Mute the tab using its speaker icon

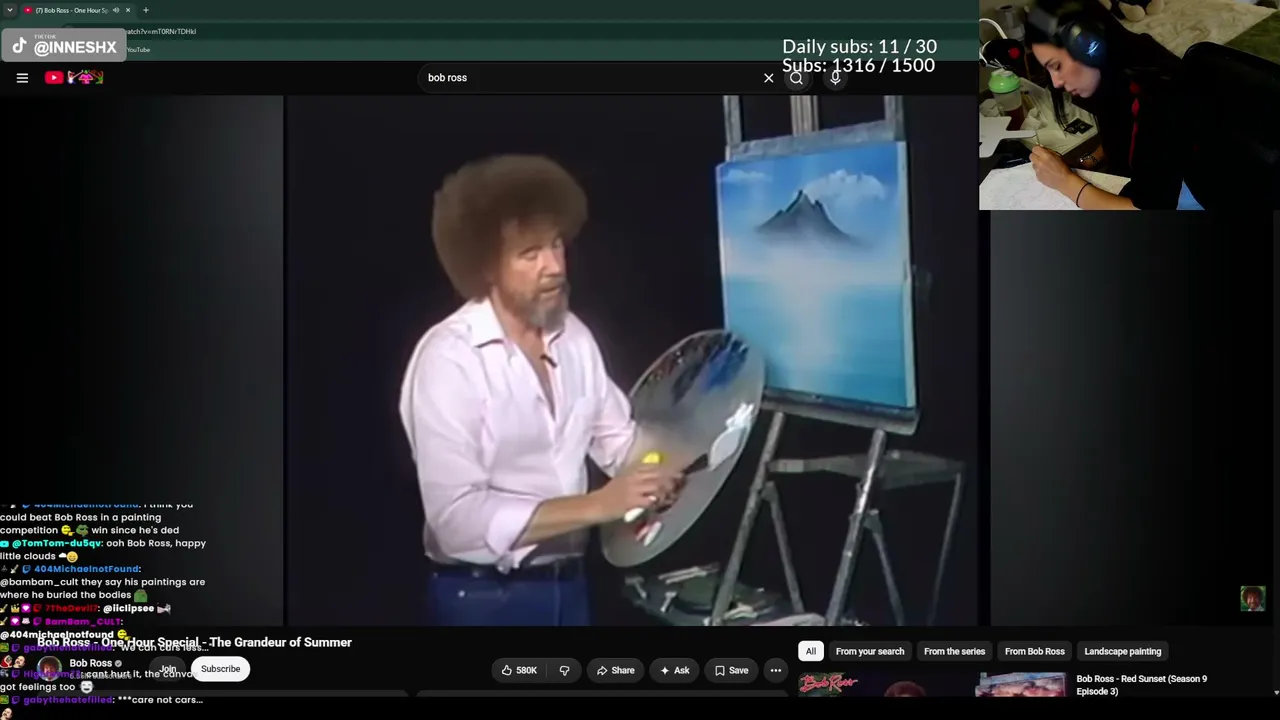point(116,10)
